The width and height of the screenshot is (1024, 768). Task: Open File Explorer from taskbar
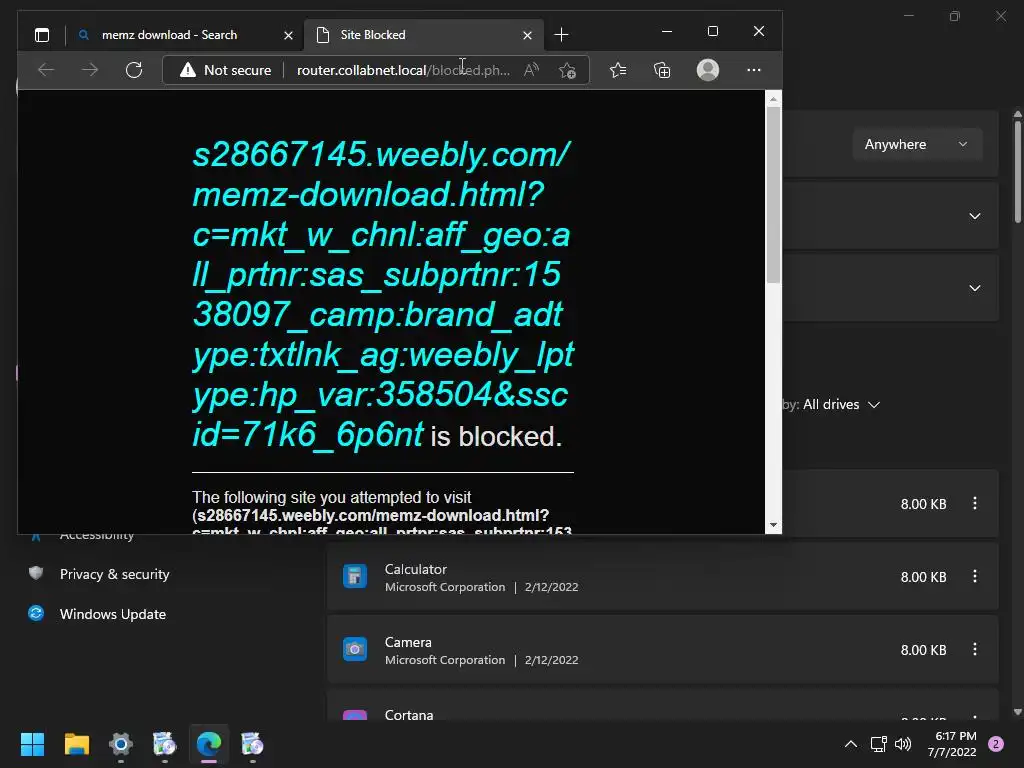[x=76, y=744]
